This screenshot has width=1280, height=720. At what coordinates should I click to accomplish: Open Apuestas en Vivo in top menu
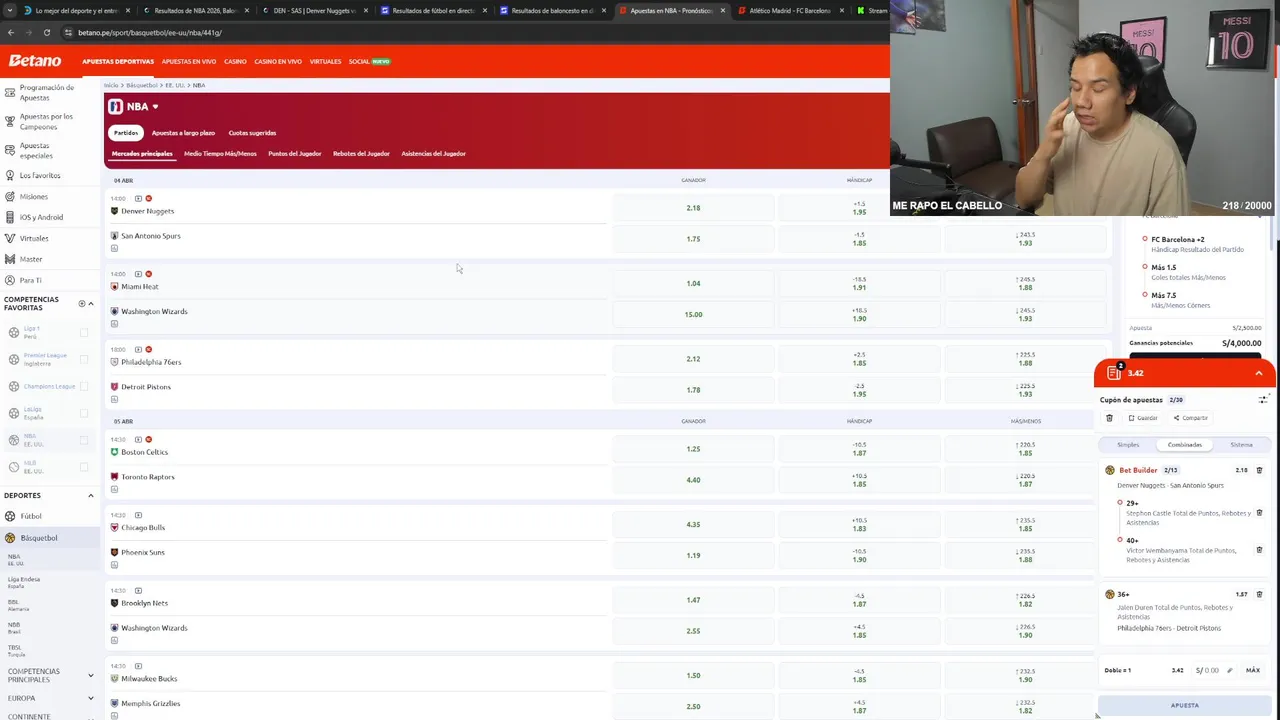coord(189,61)
